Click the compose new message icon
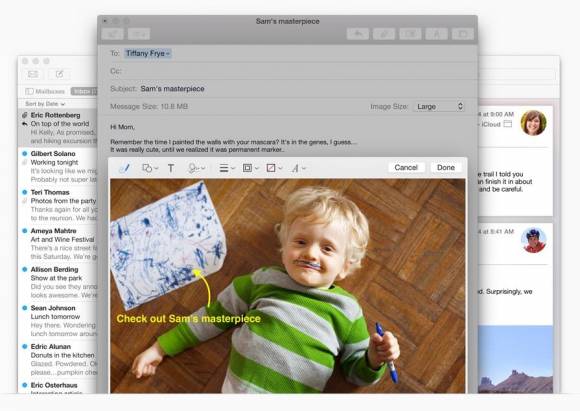 click(x=59, y=74)
